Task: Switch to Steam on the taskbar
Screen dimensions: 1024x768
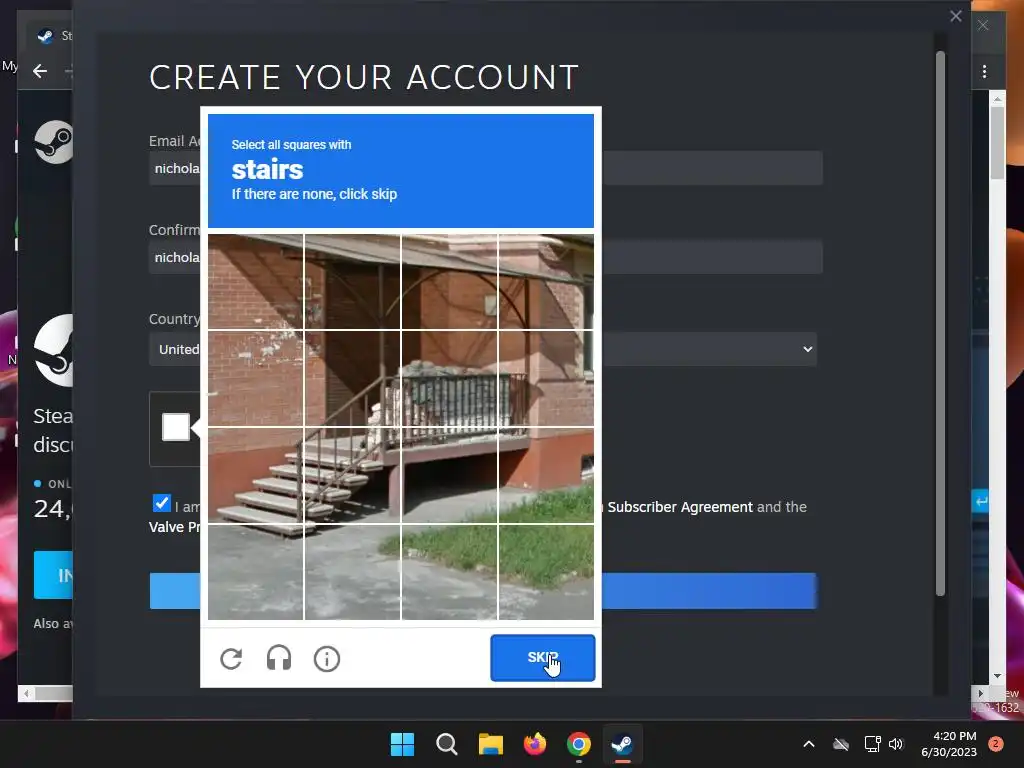Action: (x=622, y=744)
